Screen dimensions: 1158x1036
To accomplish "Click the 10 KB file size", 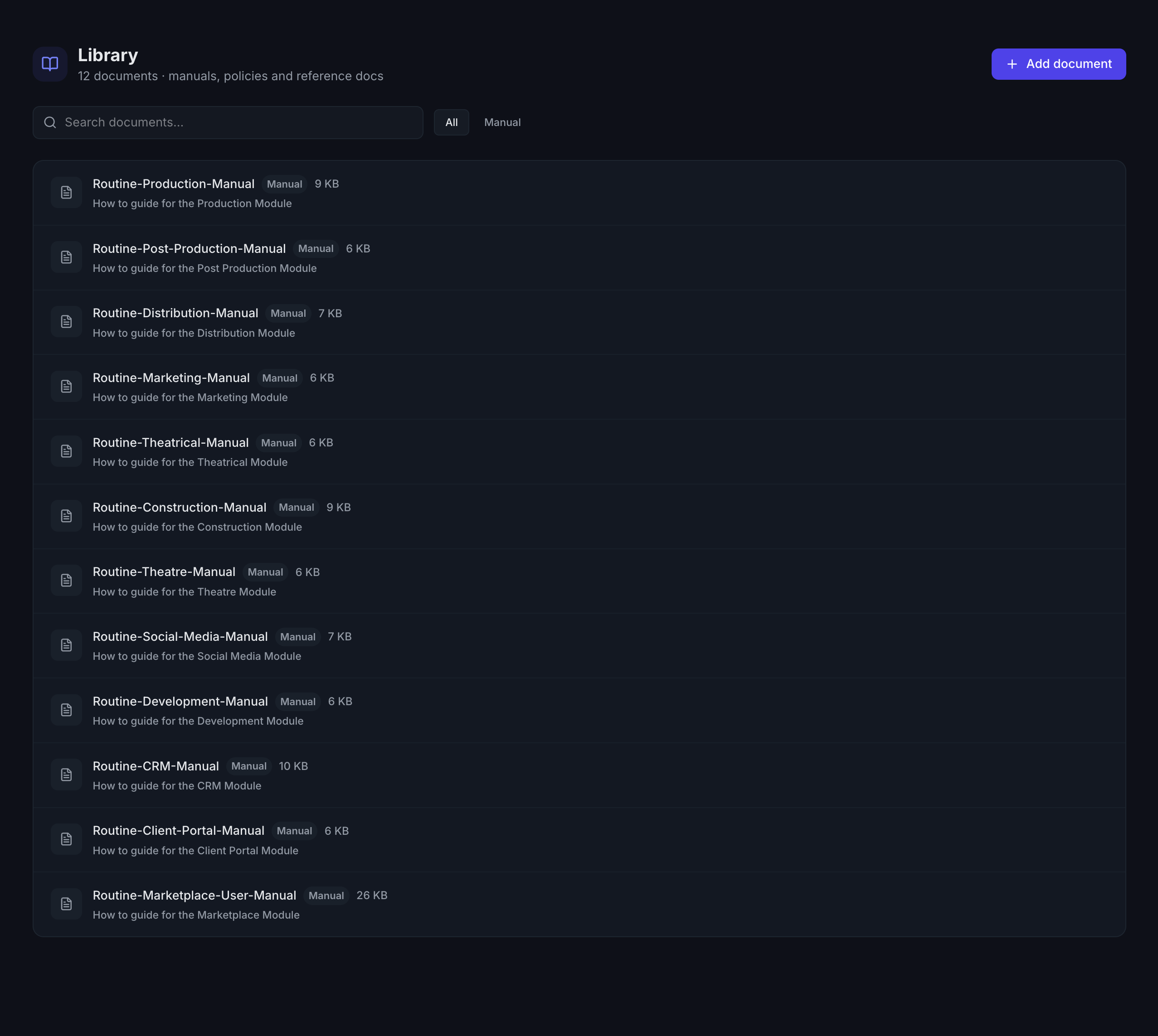I will 293,767.
